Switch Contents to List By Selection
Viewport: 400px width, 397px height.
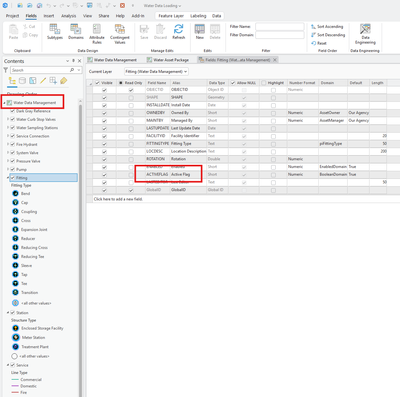(33, 81)
